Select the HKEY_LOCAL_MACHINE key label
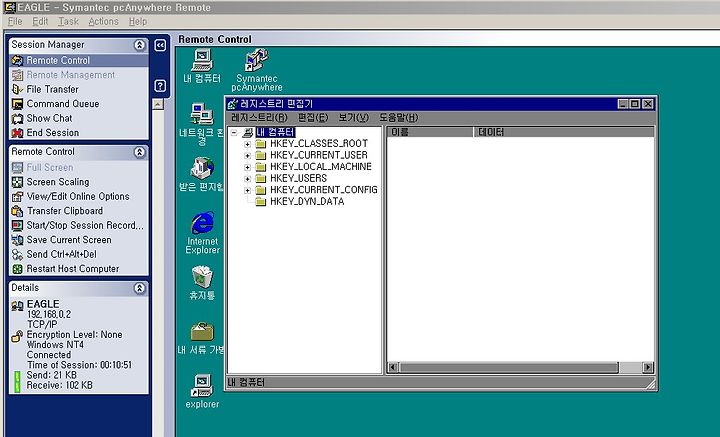Viewport: 720px width, 437px height. point(321,167)
